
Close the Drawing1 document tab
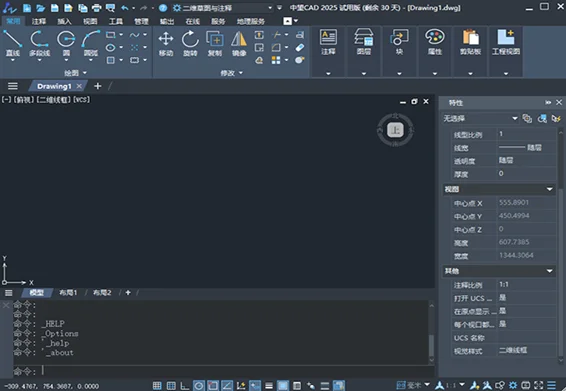click(x=79, y=86)
